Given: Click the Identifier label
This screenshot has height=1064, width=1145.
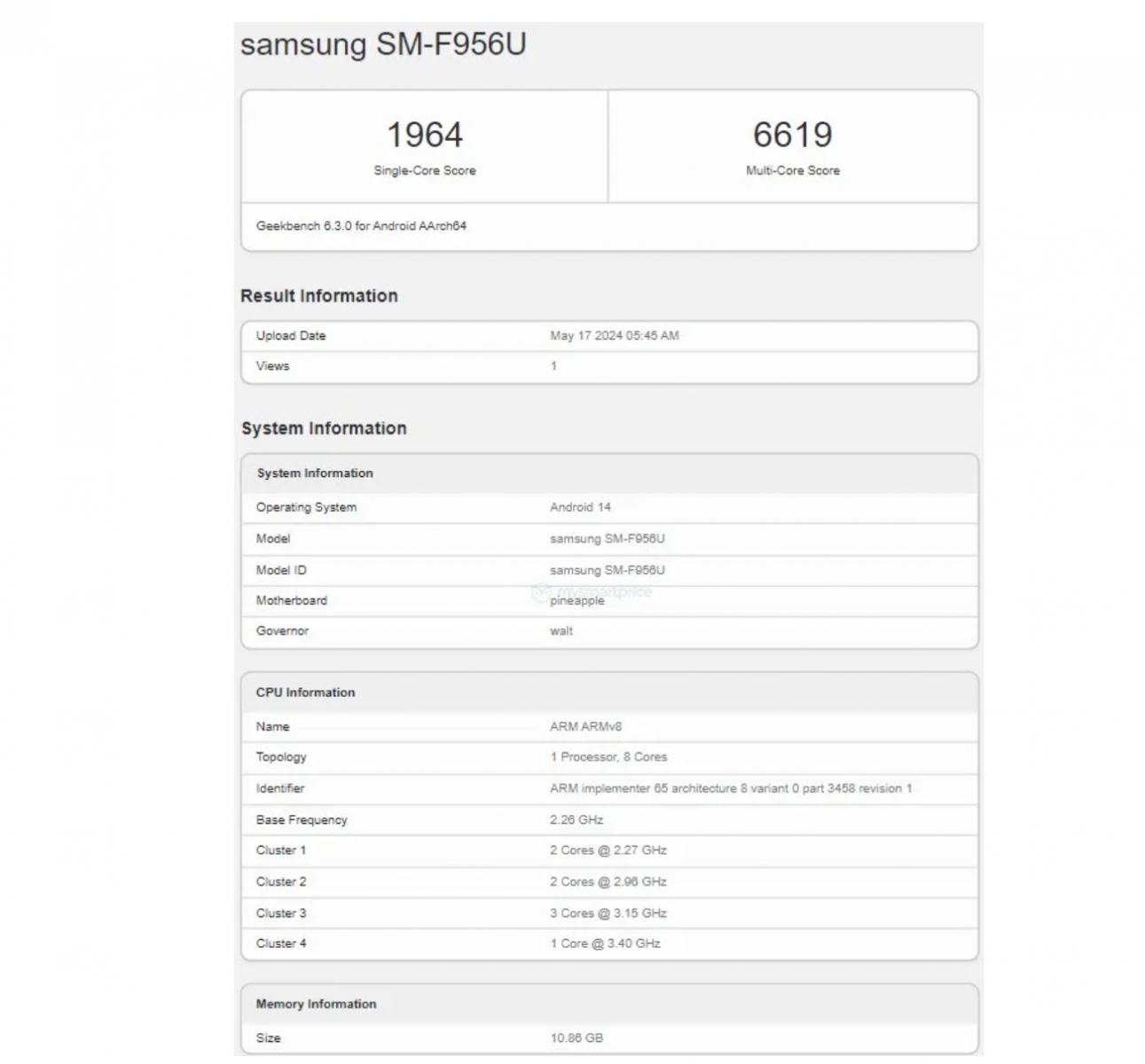Looking at the screenshot, I should (280, 788).
